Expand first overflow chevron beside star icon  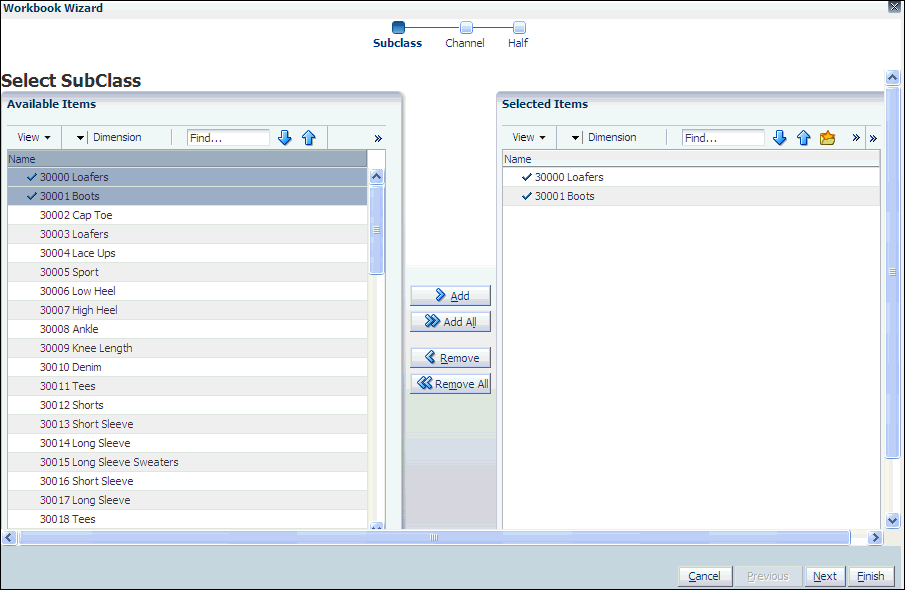856,137
